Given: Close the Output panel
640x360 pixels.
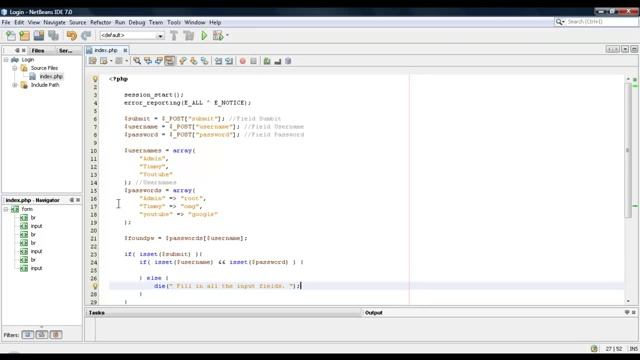Looking at the screenshot, I should click(x=633, y=312).
